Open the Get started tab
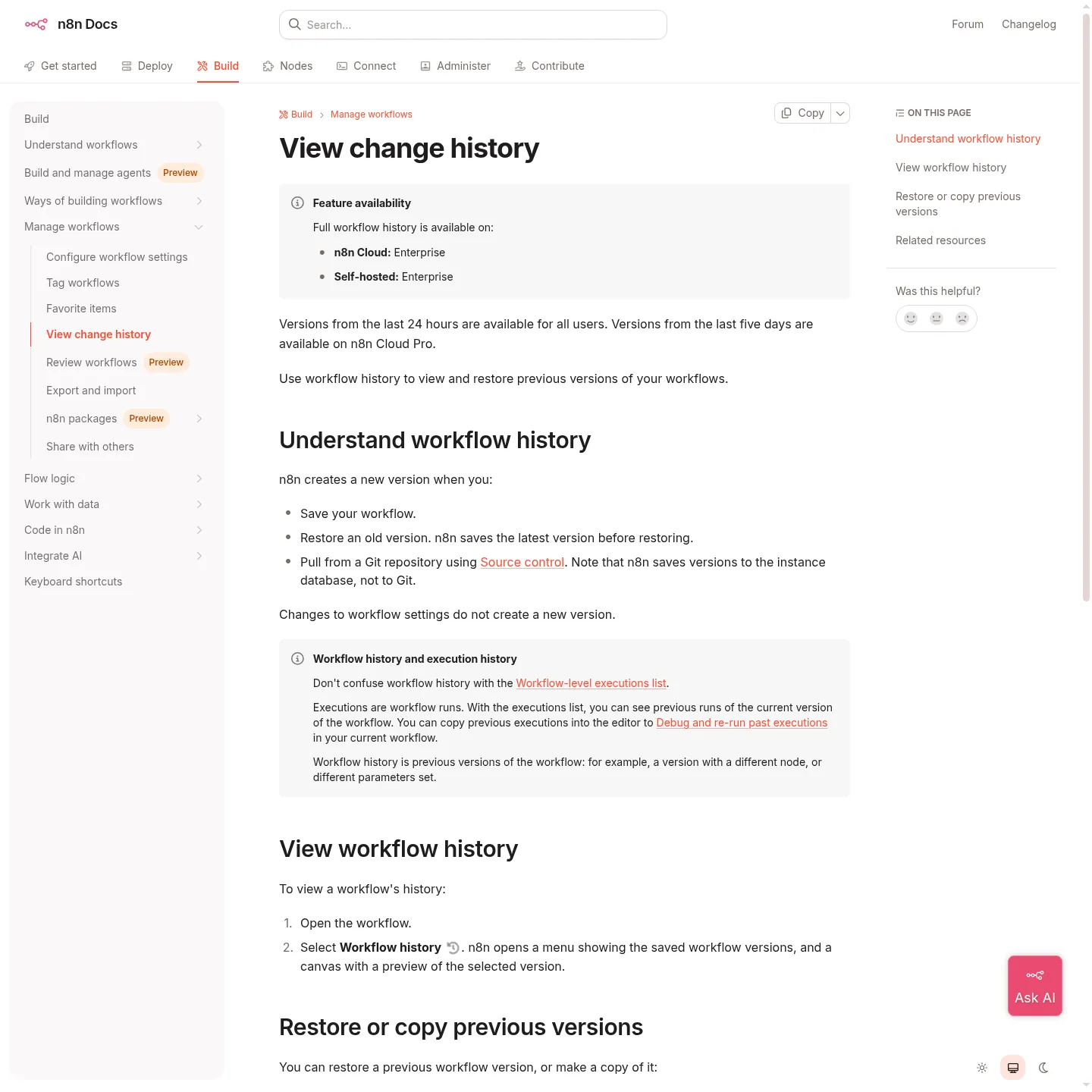Viewport: 1092px width, 1092px height. (61, 66)
